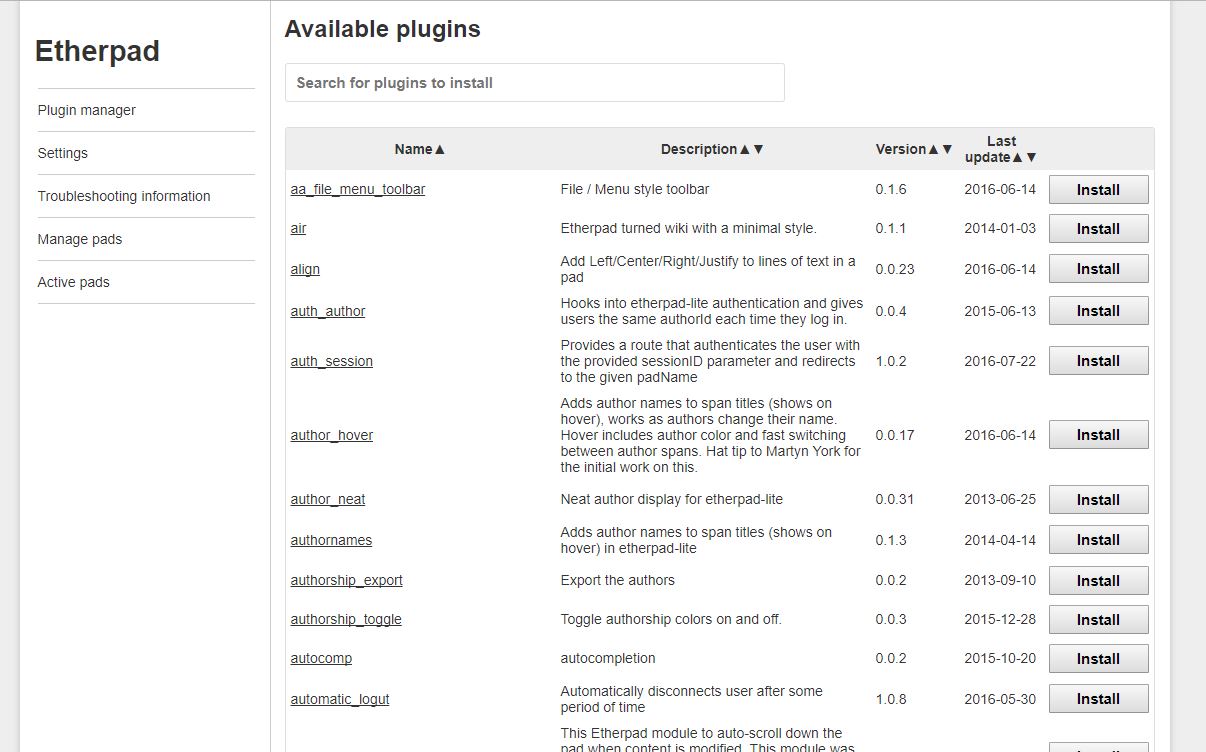Sort by Last update column header
The image size is (1206, 752).
(1000, 149)
